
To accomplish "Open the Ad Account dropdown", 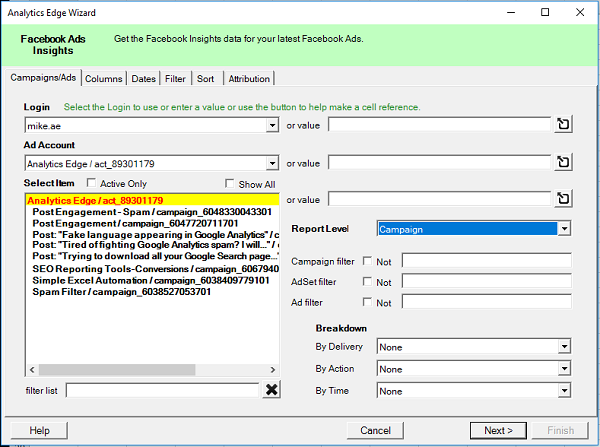I will tap(272, 163).
